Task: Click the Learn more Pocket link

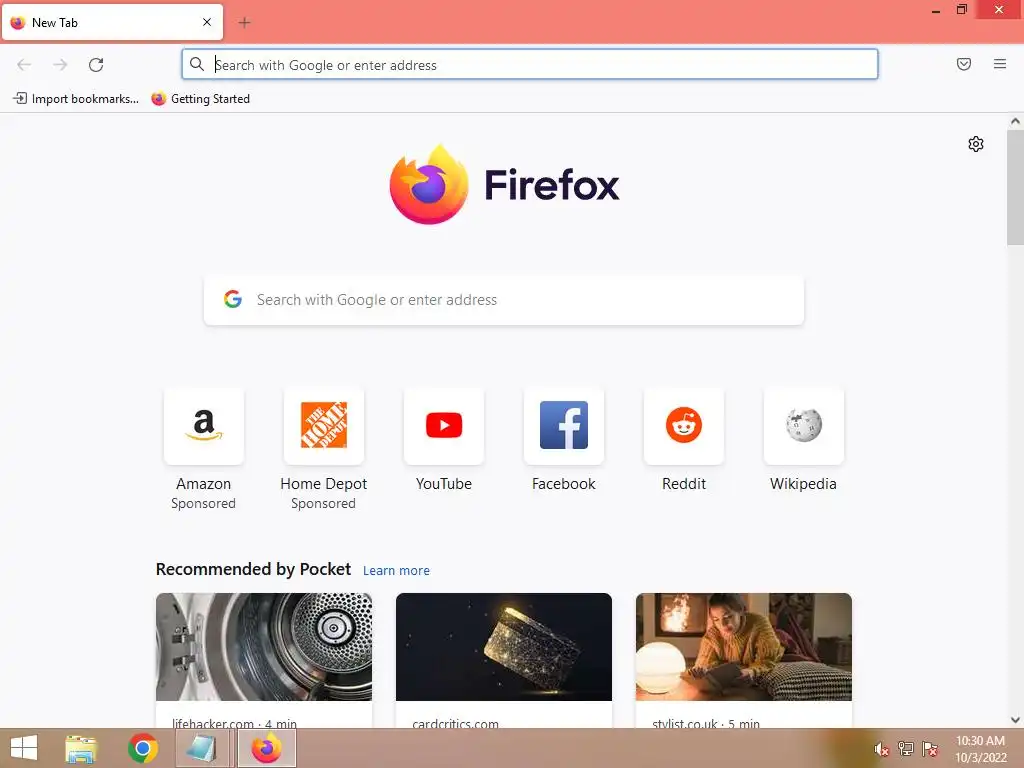Action: pyautogui.click(x=396, y=571)
